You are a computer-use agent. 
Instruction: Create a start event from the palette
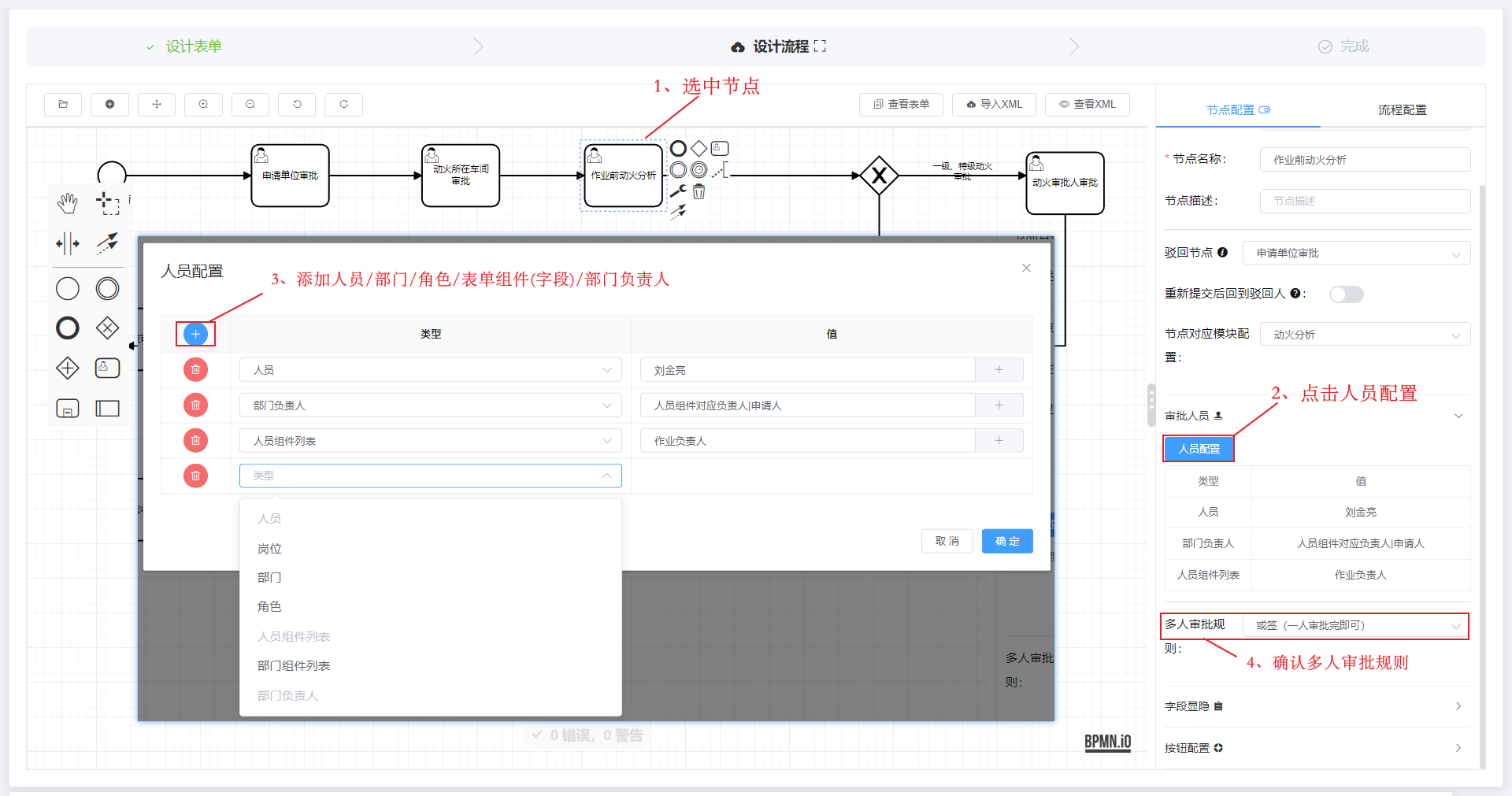click(68, 289)
